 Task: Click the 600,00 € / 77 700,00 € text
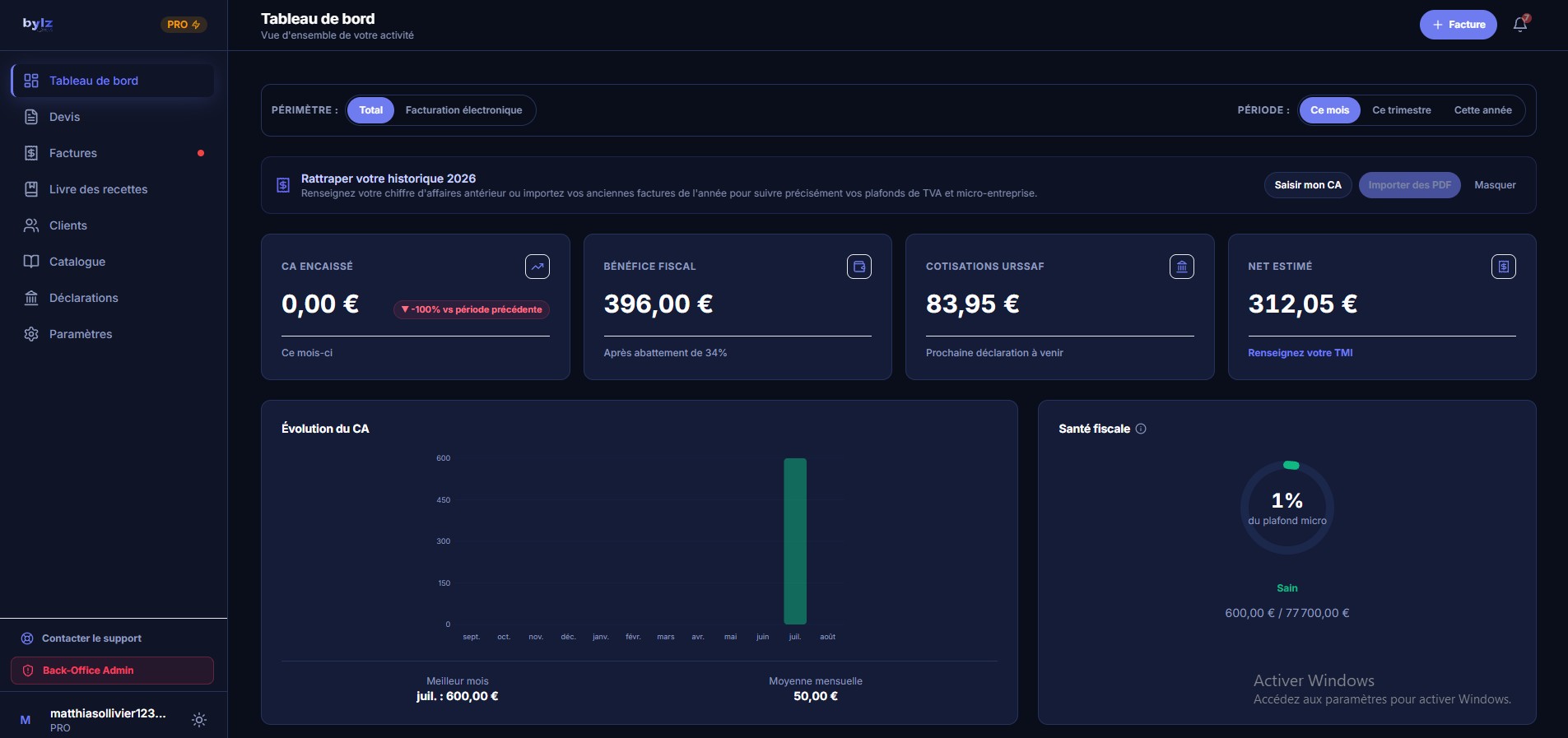(x=1287, y=613)
